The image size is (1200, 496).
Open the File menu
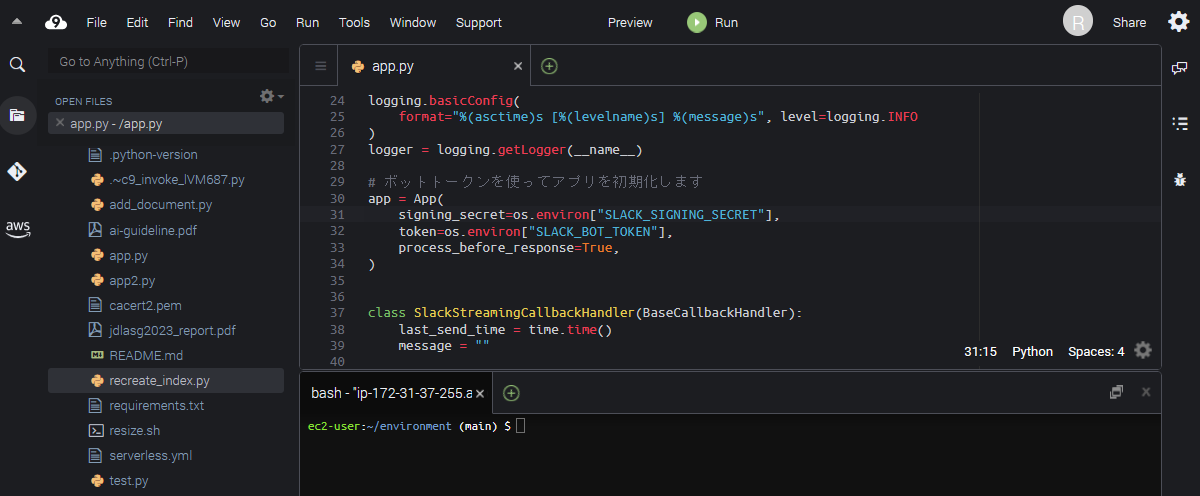[x=96, y=22]
